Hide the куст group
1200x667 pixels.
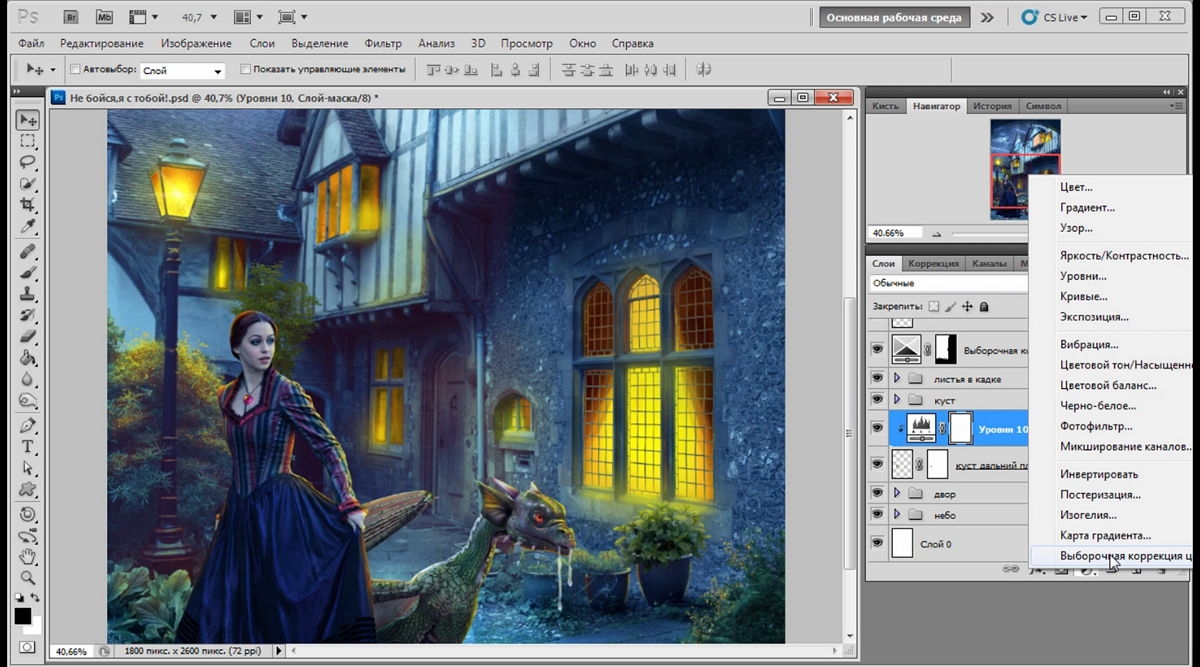pyautogui.click(x=877, y=399)
